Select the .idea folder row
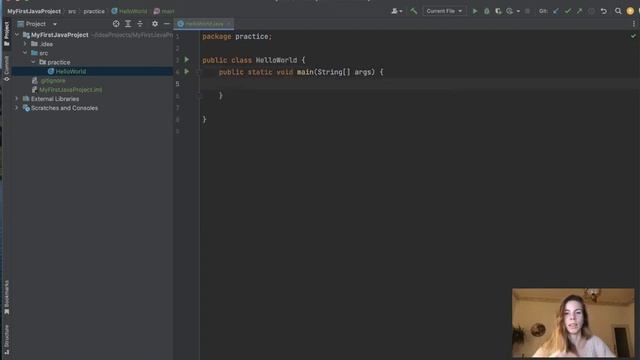 pyautogui.click(x=92, y=44)
